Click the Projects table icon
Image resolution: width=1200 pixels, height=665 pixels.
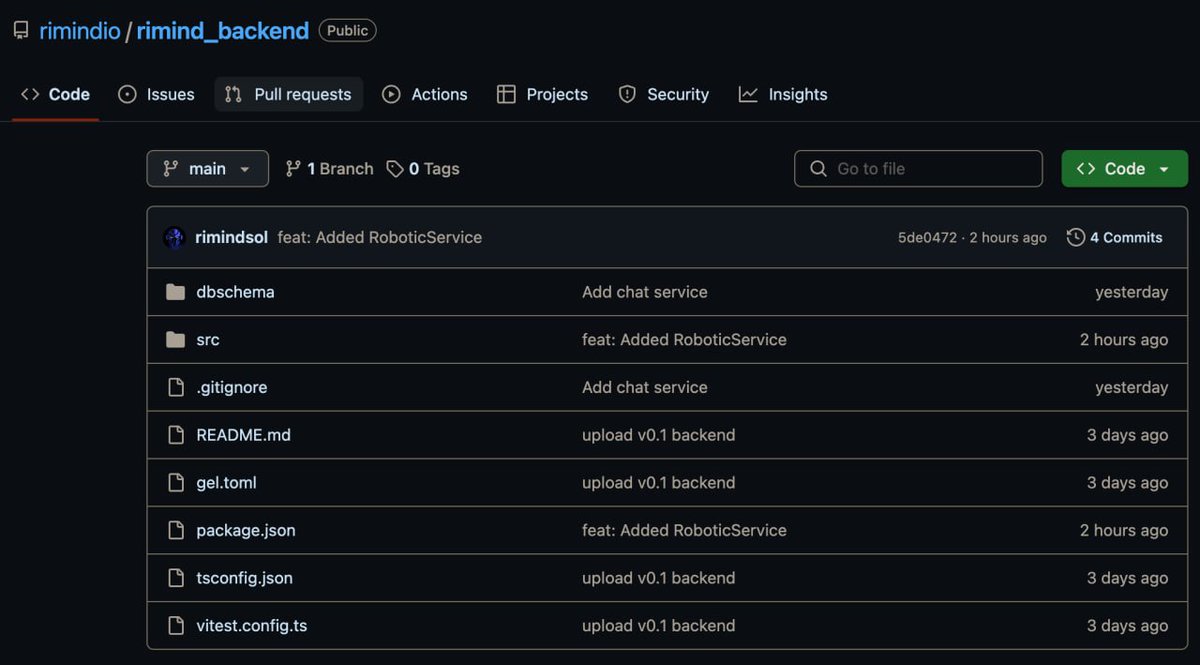coord(506,94)
